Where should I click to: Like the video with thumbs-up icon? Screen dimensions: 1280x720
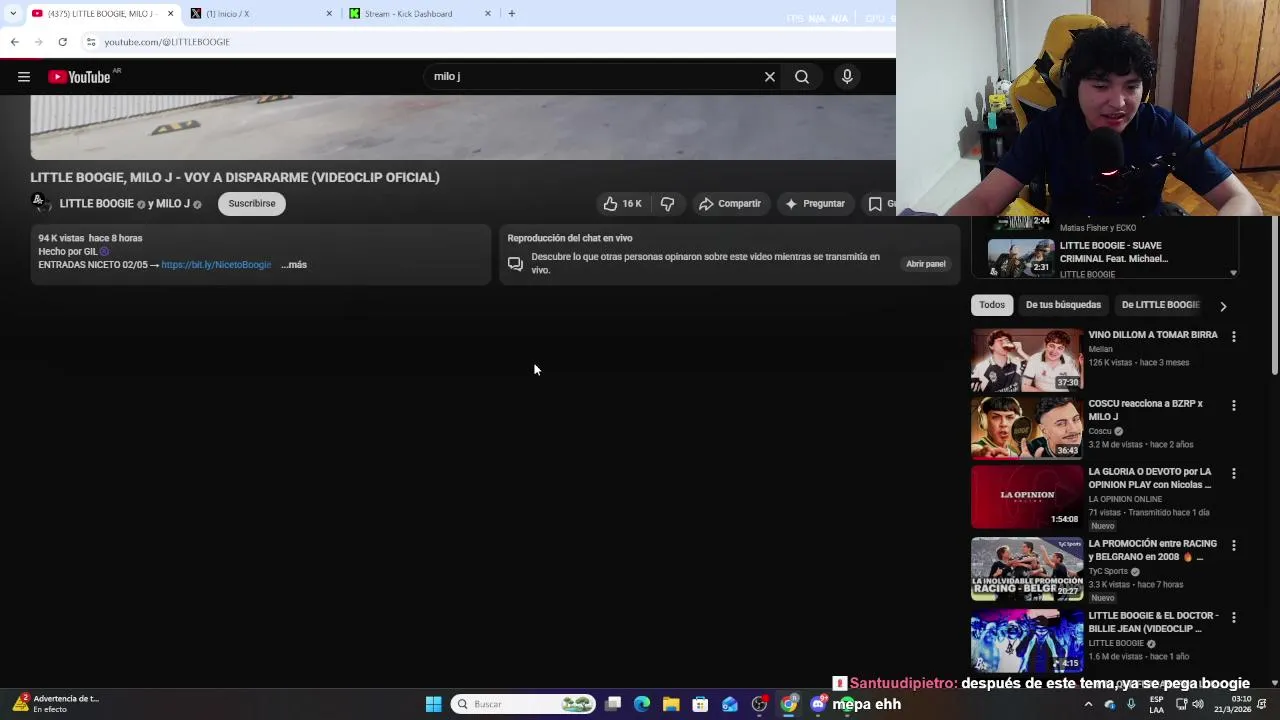622,204
